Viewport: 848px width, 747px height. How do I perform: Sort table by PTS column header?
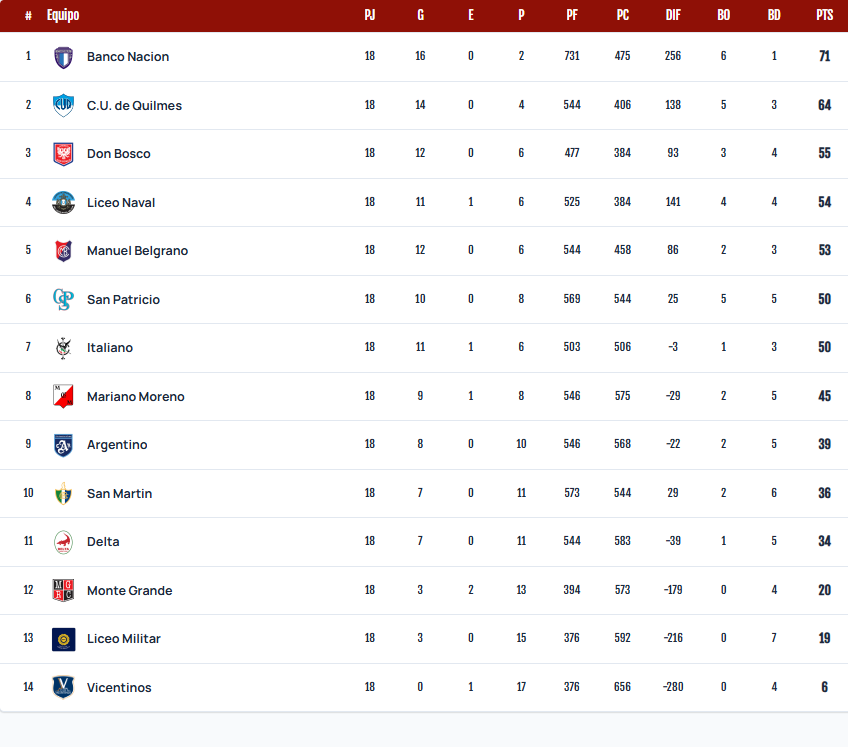tap(824, 15)
